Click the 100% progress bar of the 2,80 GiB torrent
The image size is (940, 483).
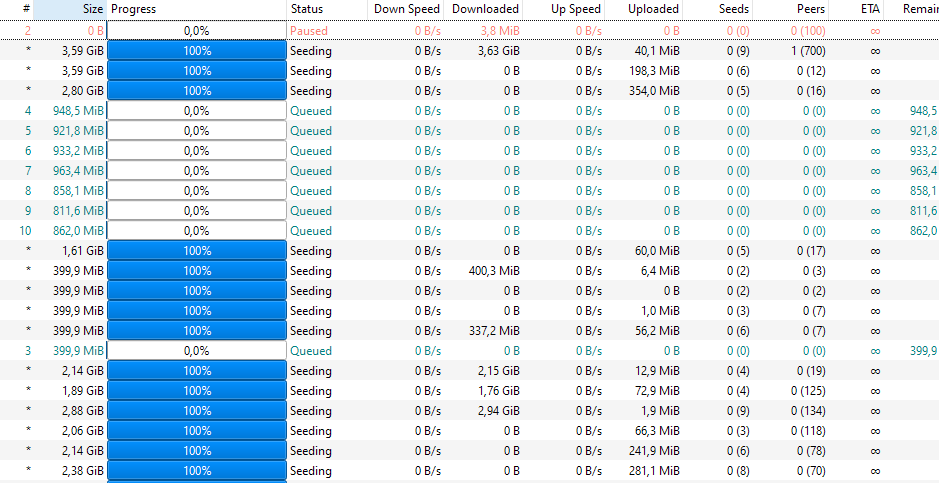click(x=197, y=90)
